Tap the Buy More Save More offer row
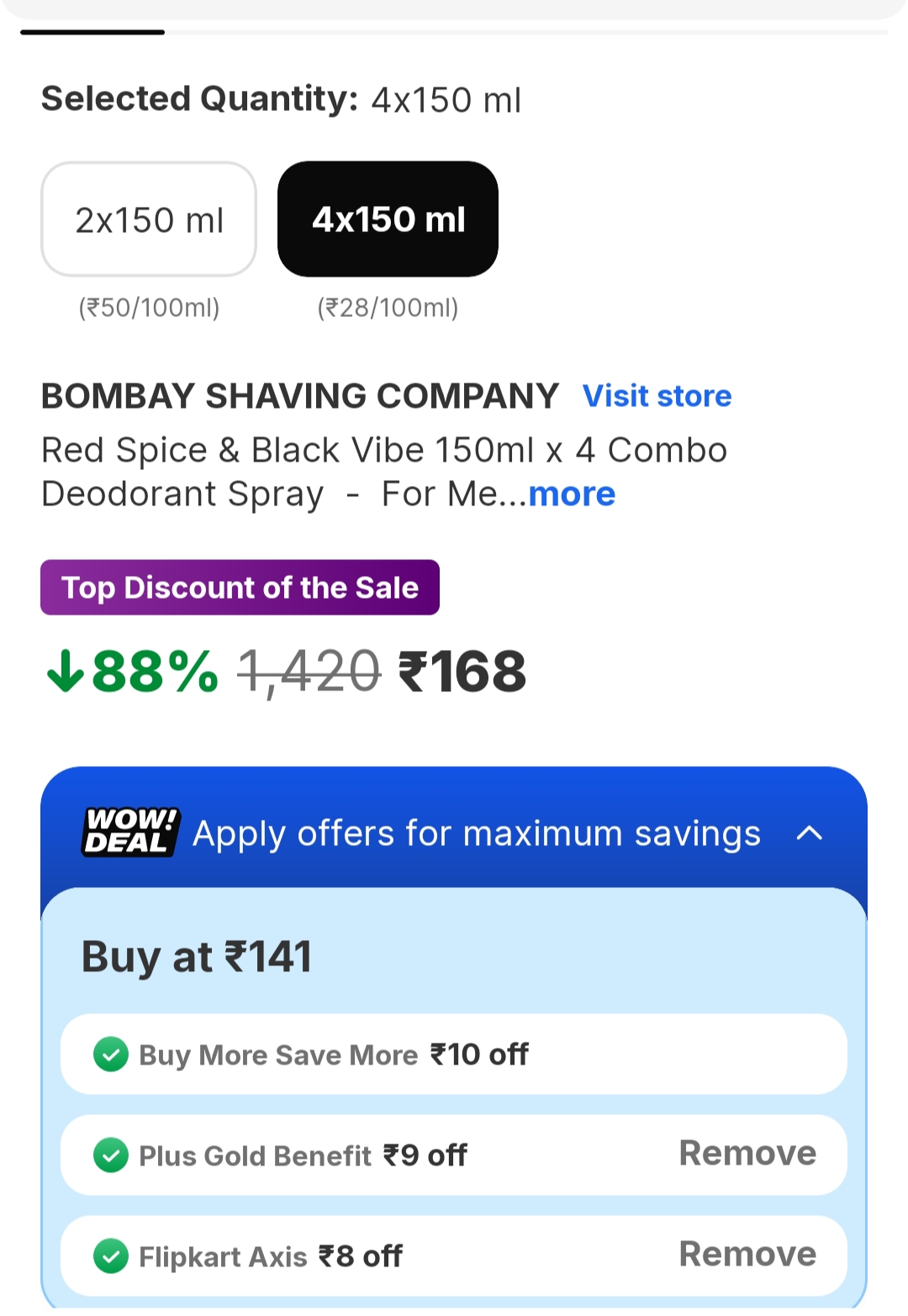 454,1054
